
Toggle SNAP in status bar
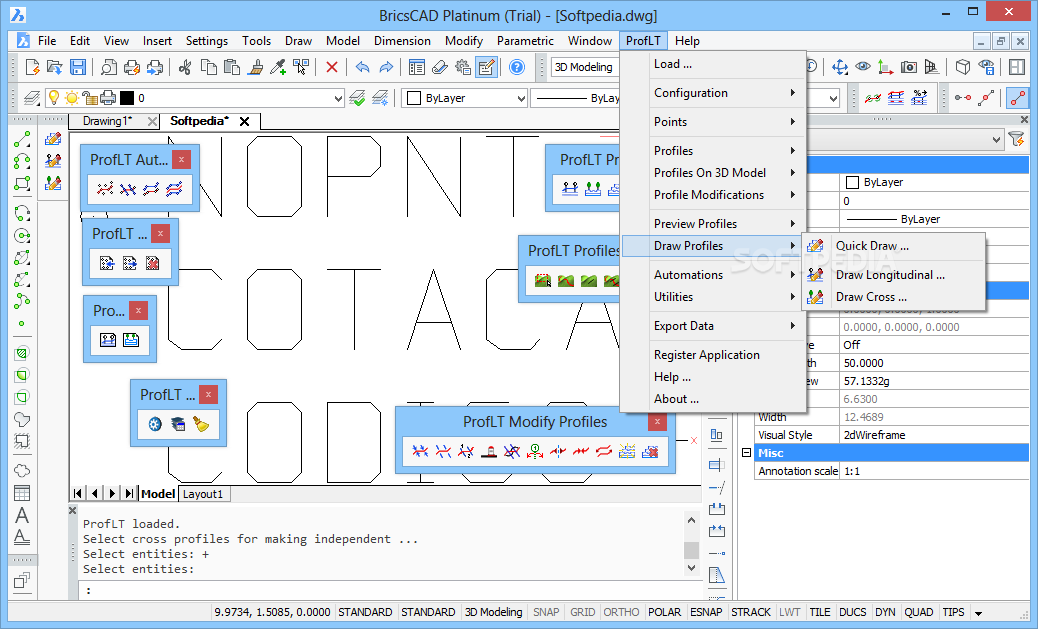(x=546, y=612)
